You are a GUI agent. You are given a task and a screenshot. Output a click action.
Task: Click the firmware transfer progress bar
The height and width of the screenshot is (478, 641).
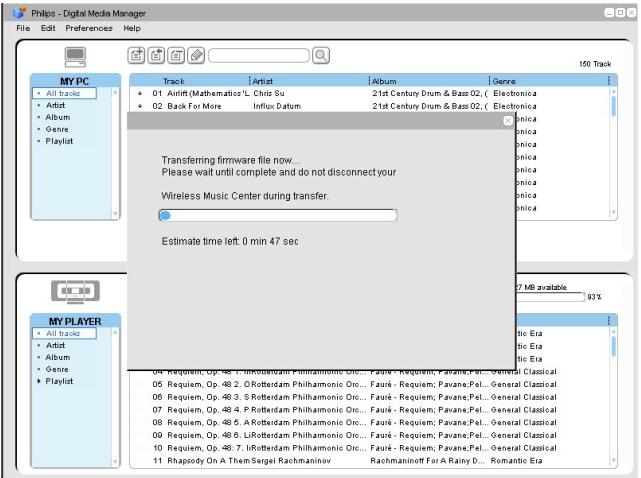tap(278, 215)
